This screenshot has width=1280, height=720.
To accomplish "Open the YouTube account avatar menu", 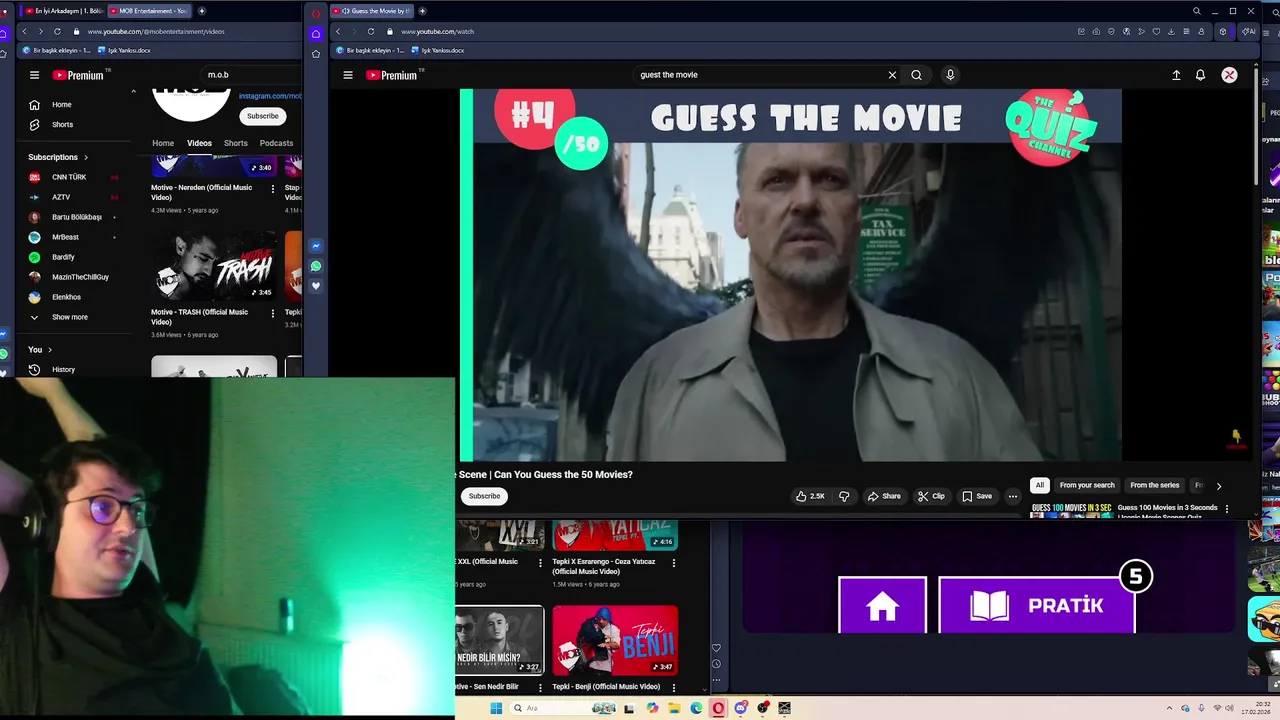I will 1229,75.
